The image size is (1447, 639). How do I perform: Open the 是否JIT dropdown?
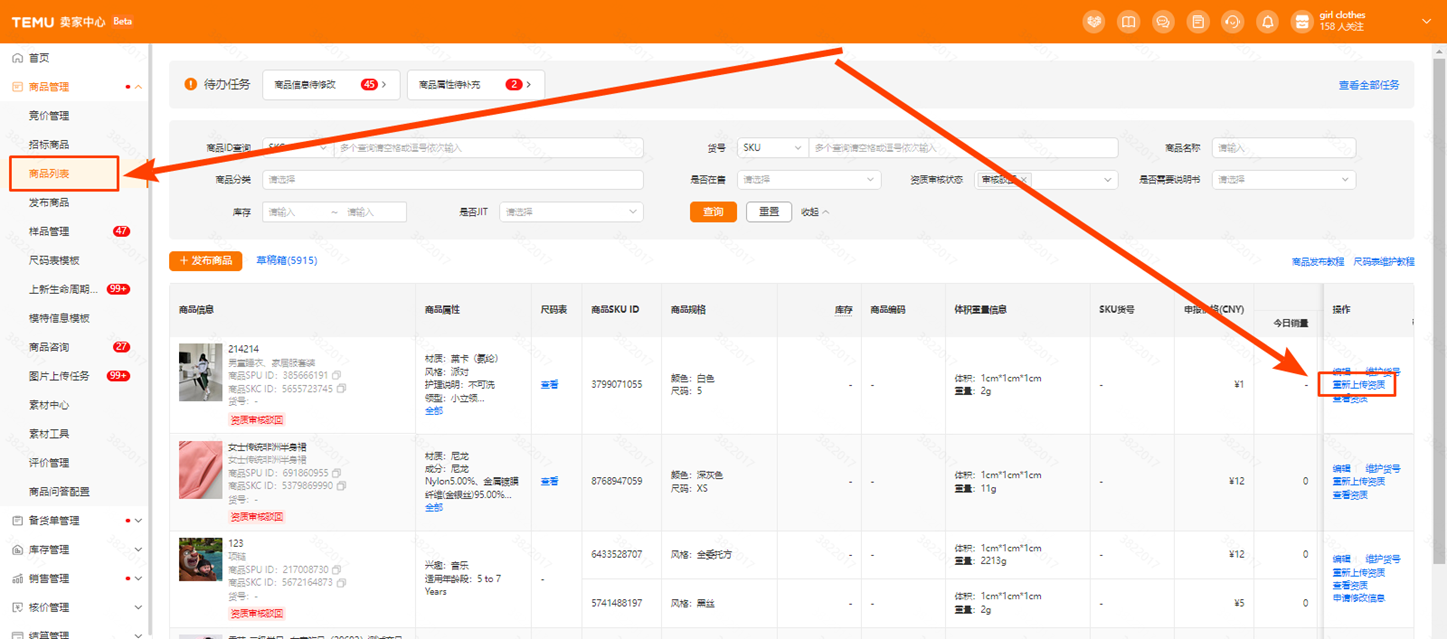(571, 212)
